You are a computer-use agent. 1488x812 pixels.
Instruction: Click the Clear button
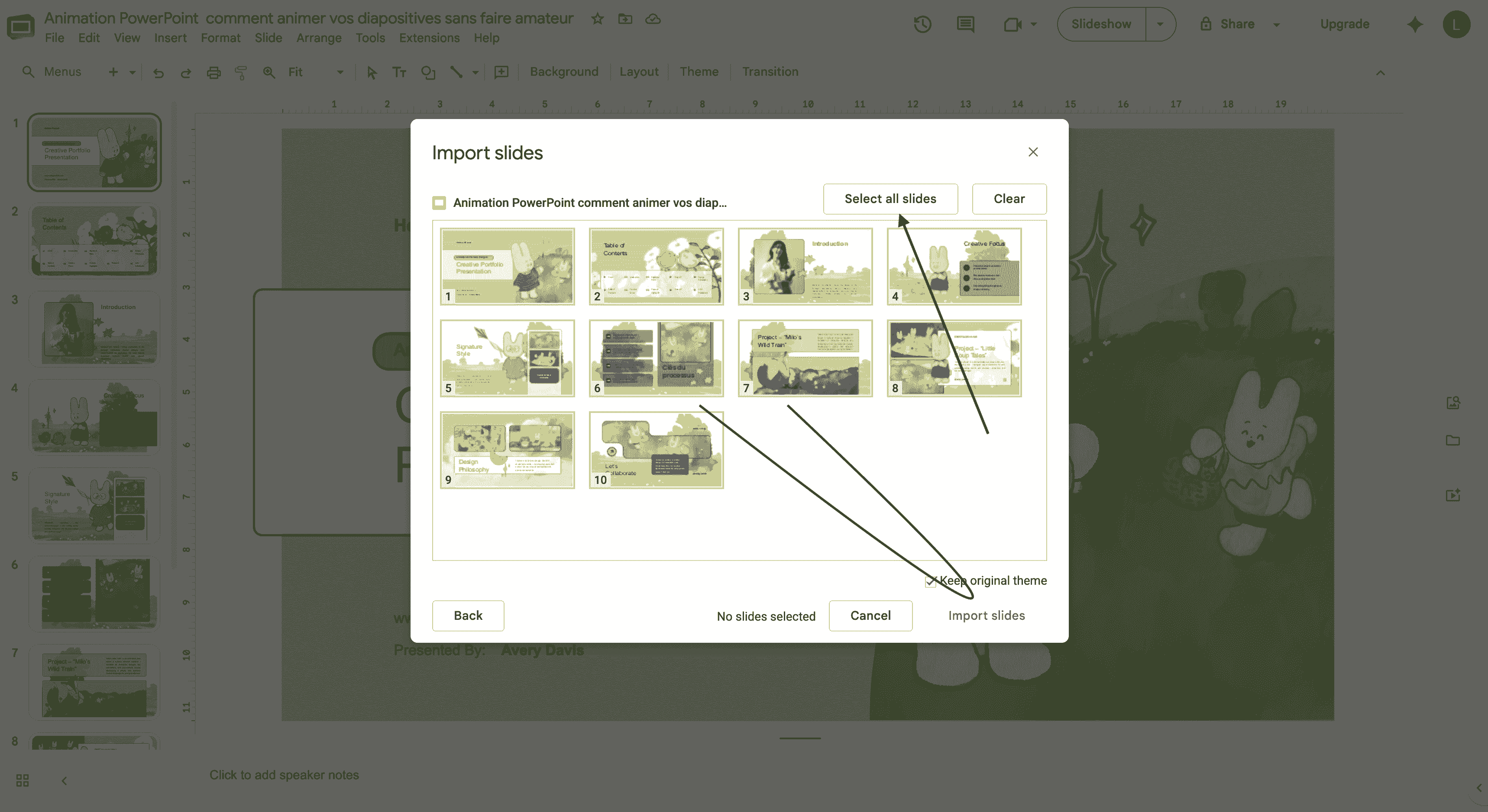coord(1009,199)
